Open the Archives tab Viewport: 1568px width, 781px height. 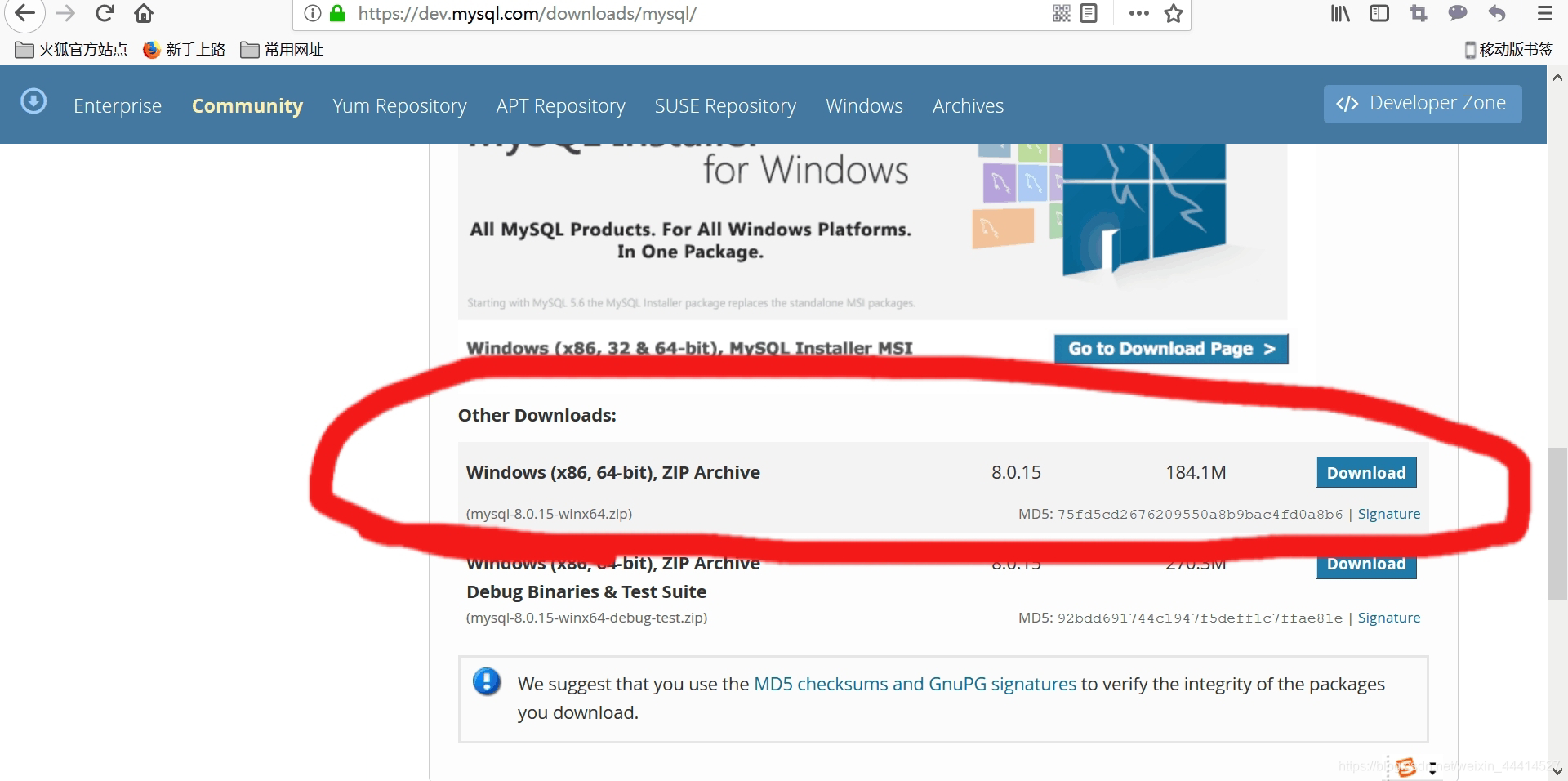pos(968,106)
